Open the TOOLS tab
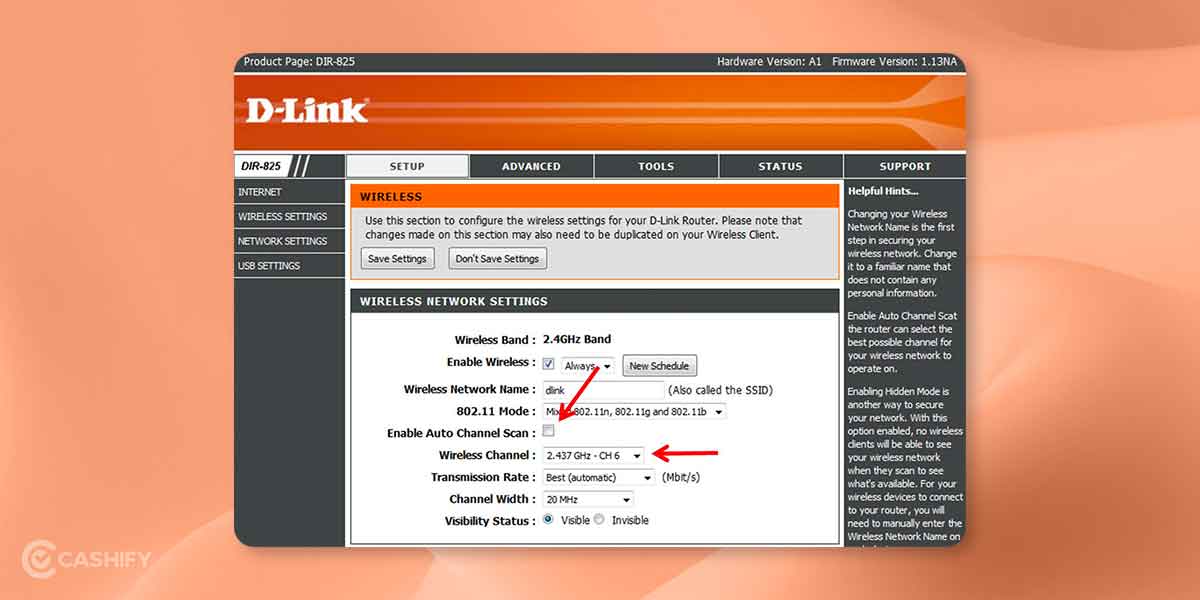Image resolution: width=1200 pixels, height=600 pixels. [656, 166]
